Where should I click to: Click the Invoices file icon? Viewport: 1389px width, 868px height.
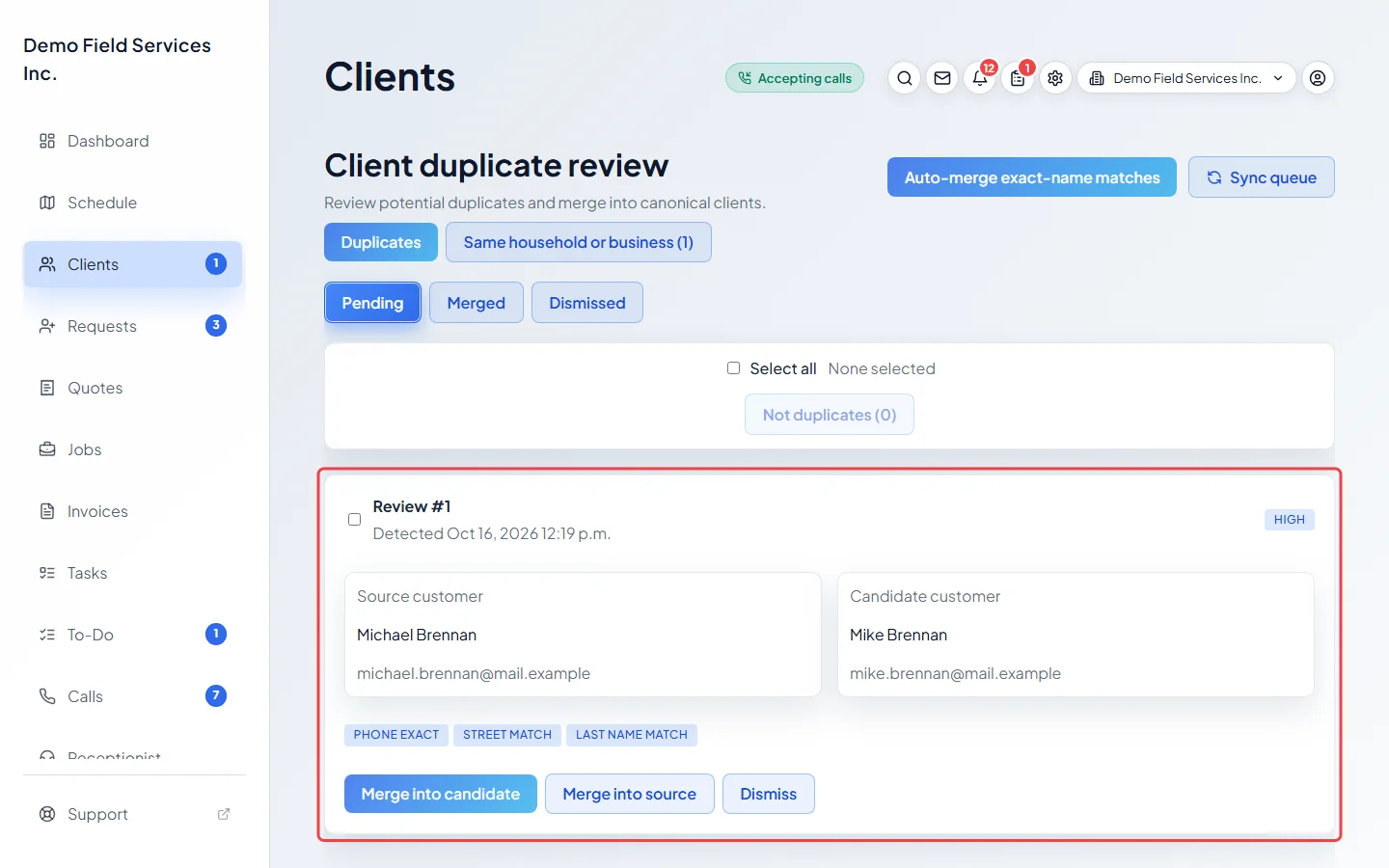click(47, 511)
